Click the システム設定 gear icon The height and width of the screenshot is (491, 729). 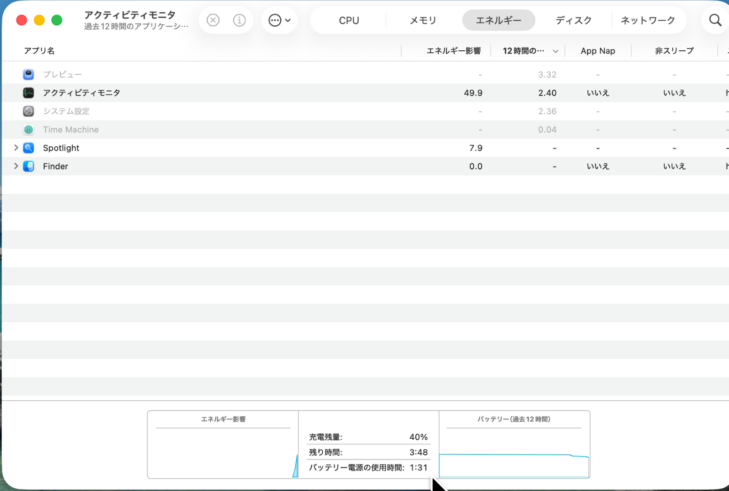(29, 111)
